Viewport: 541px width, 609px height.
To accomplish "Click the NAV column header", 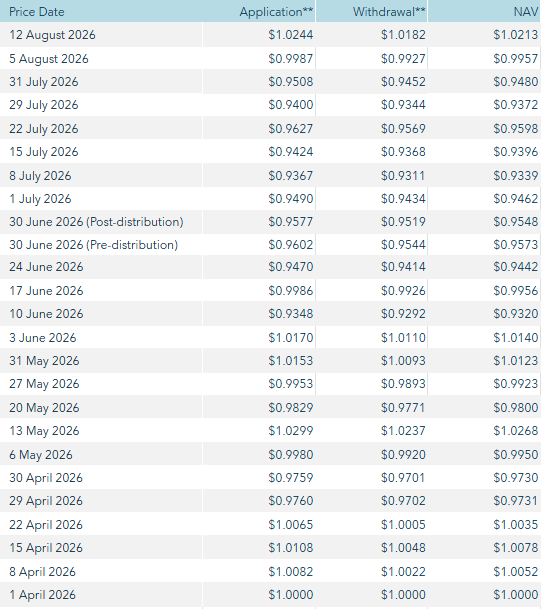I will [526, 12].
